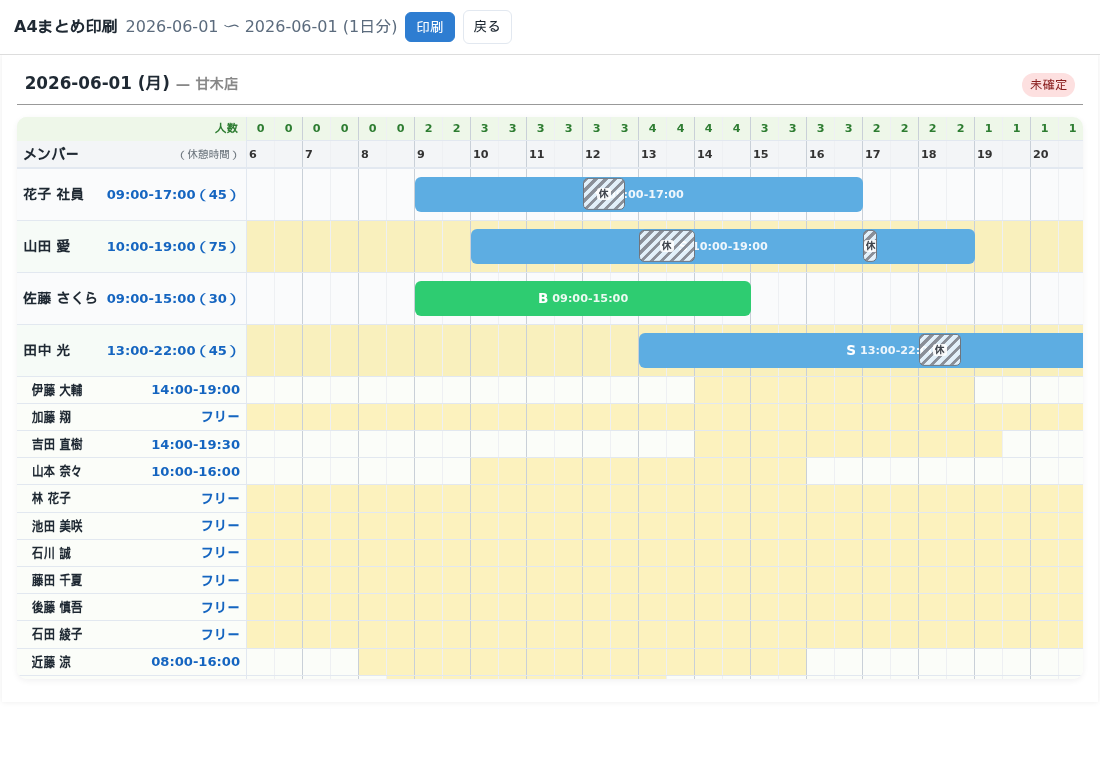Click the member name 後藤 慎吾
The image size is (1100, 762).
click(x=57, y=607)
